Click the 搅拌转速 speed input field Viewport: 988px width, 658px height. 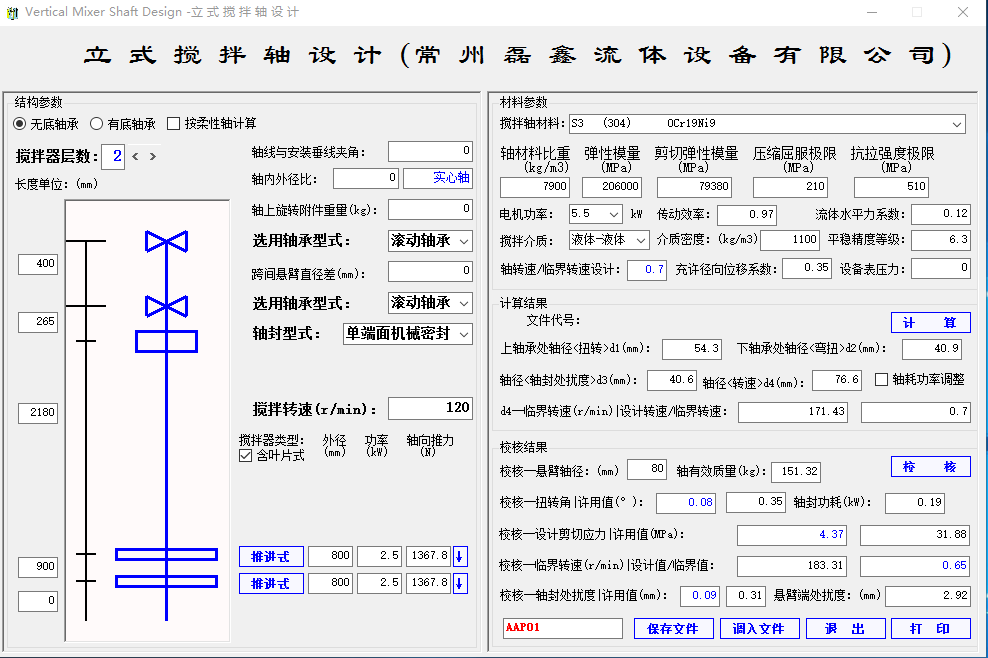(430, 408)
